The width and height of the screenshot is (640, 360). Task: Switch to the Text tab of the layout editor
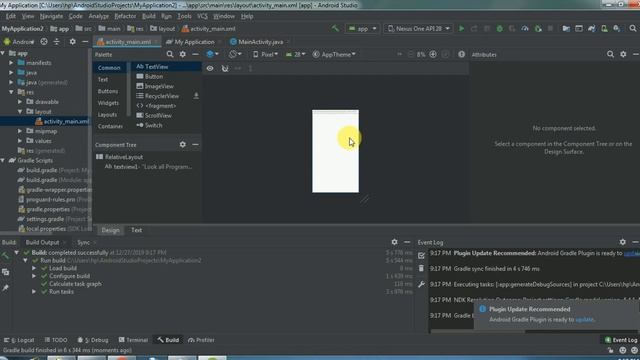136,230
